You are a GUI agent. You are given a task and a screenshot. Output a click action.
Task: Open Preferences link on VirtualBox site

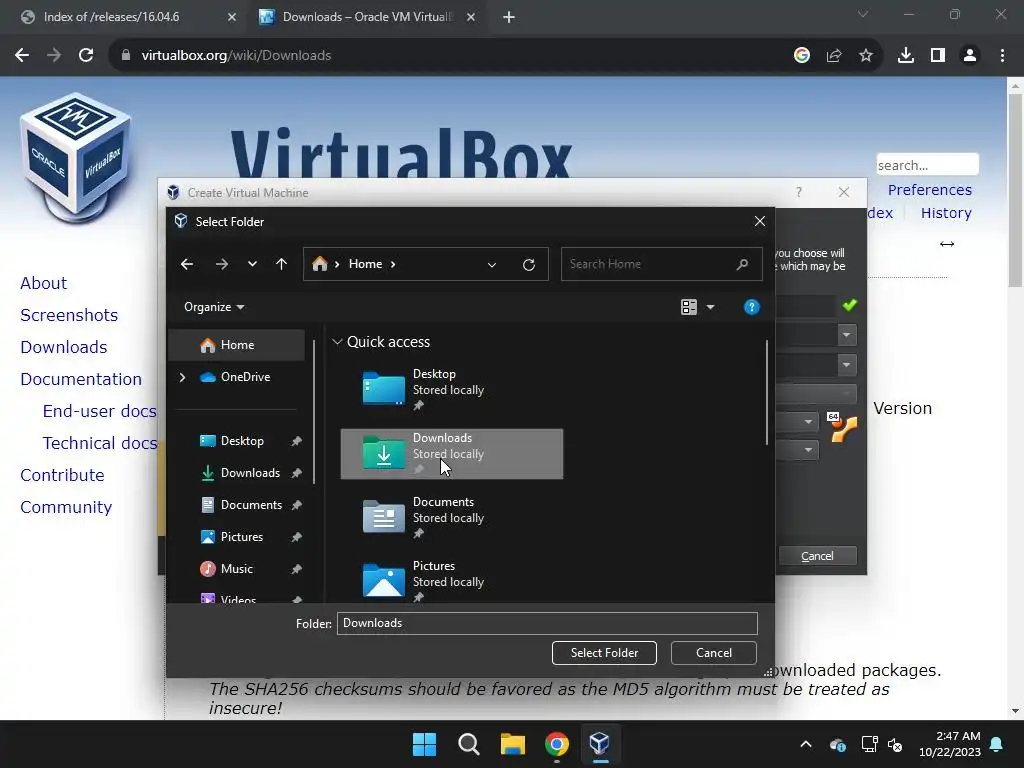point(929,190)
